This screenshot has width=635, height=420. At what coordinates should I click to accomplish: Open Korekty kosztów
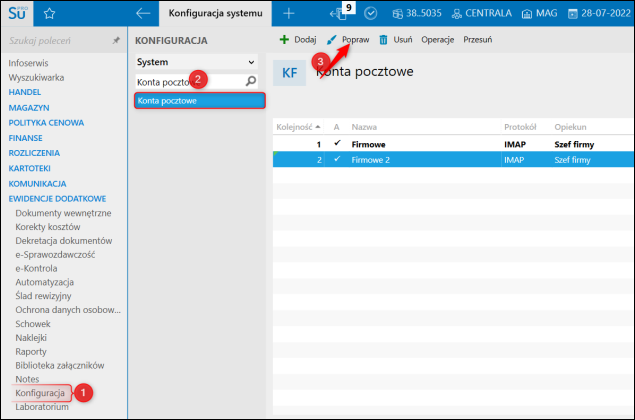(48, 227)
